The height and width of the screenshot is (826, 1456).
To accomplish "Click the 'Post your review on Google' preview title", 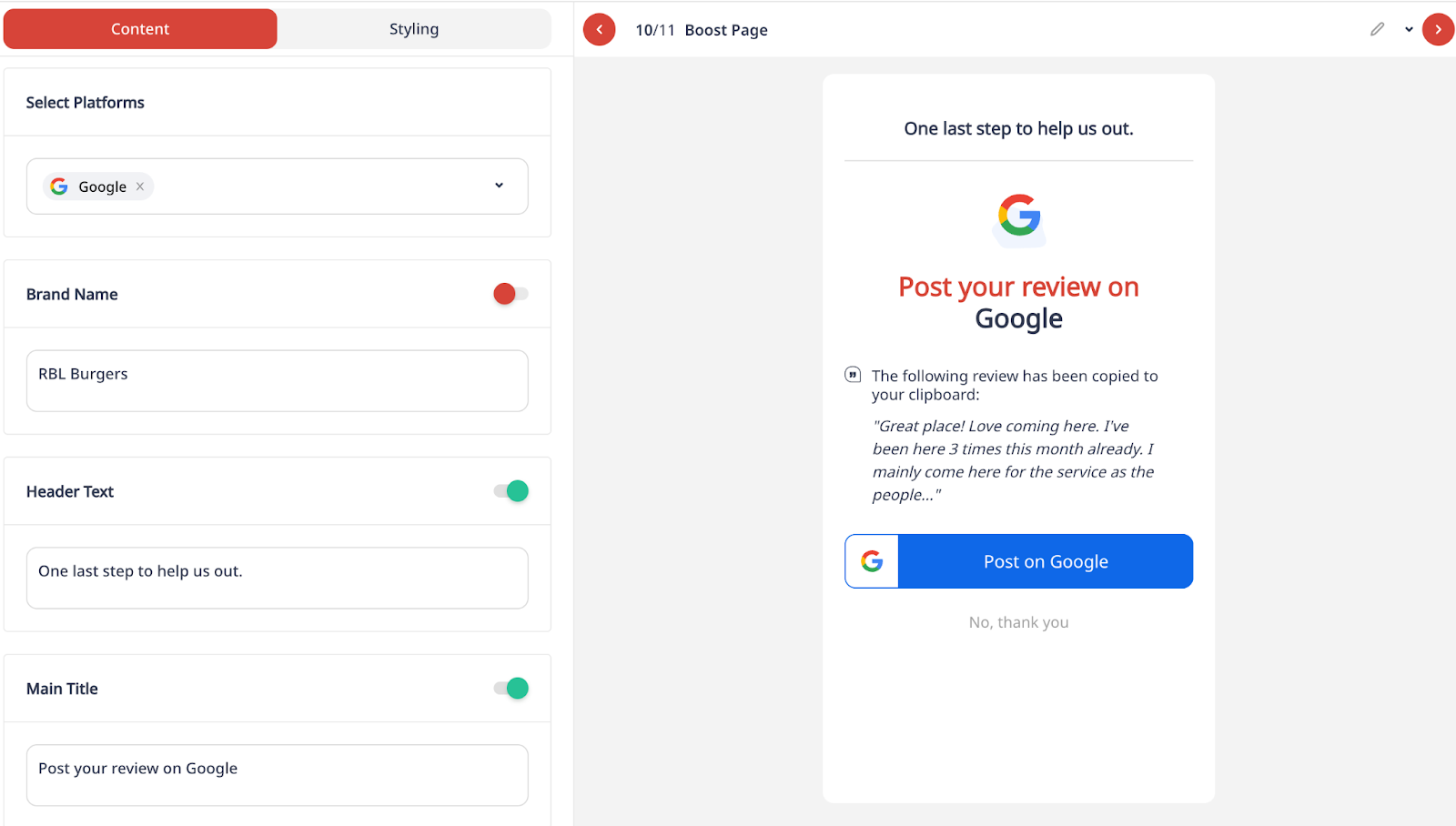I will tap(1018, 302).
